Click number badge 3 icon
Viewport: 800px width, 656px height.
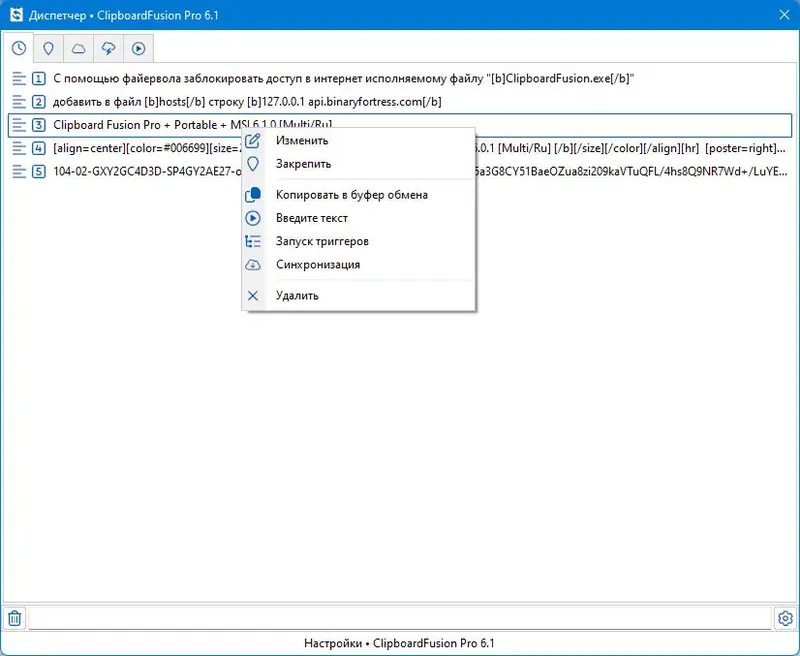coord(39,125)
